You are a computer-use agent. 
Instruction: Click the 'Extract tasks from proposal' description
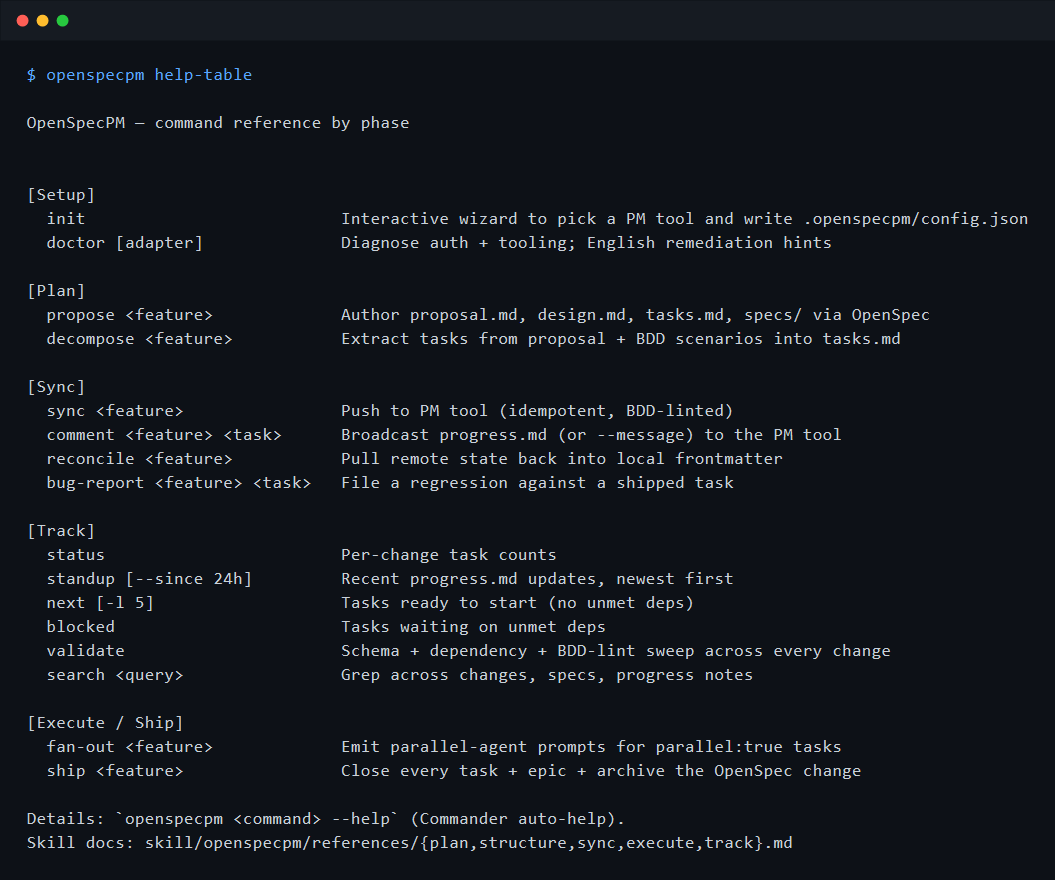point(620,339)
